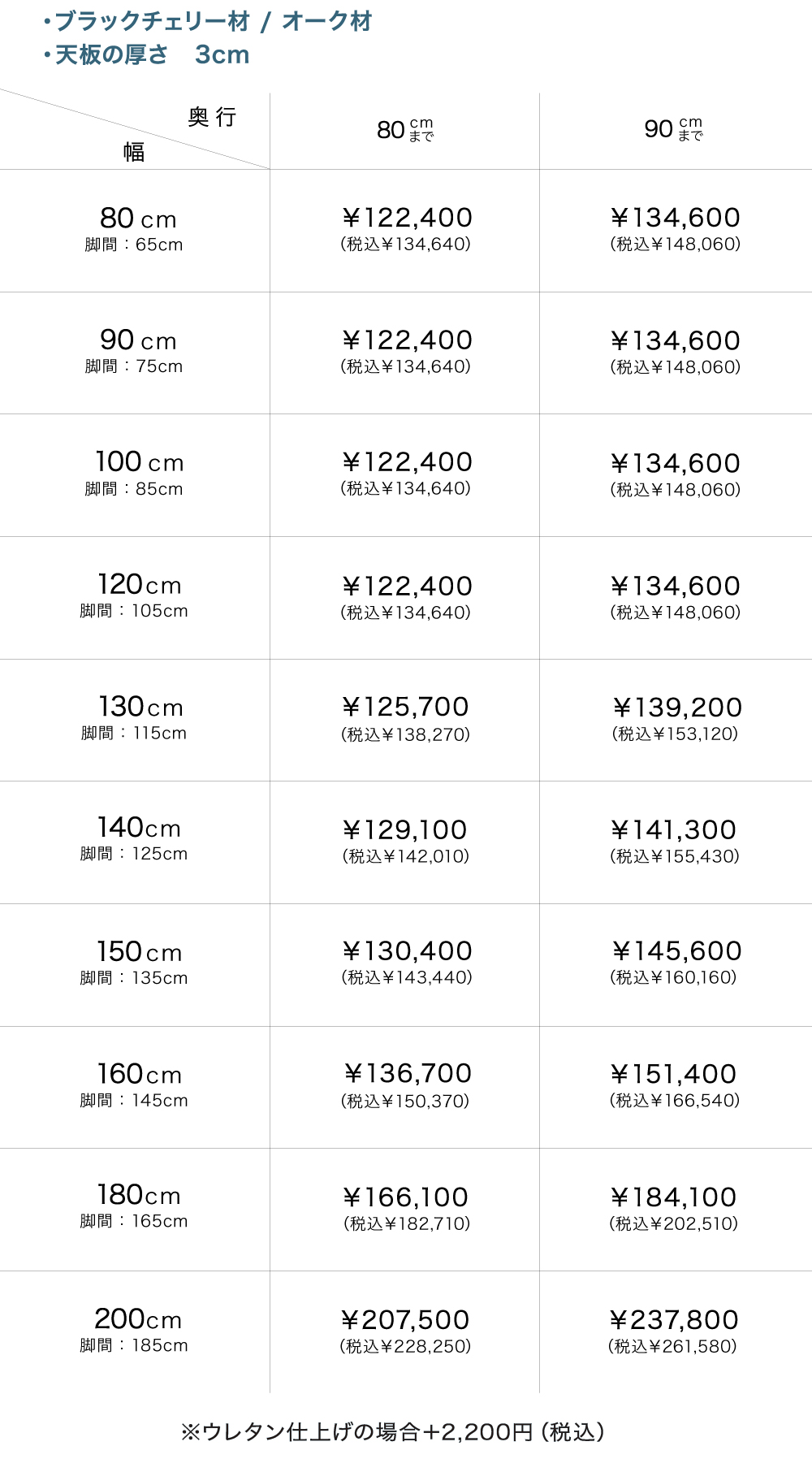Image resolution: width=812 pixels, height=1459 pixels.
Task: Click the 天板の厚さ 3cm text
Action: point(147,55)
